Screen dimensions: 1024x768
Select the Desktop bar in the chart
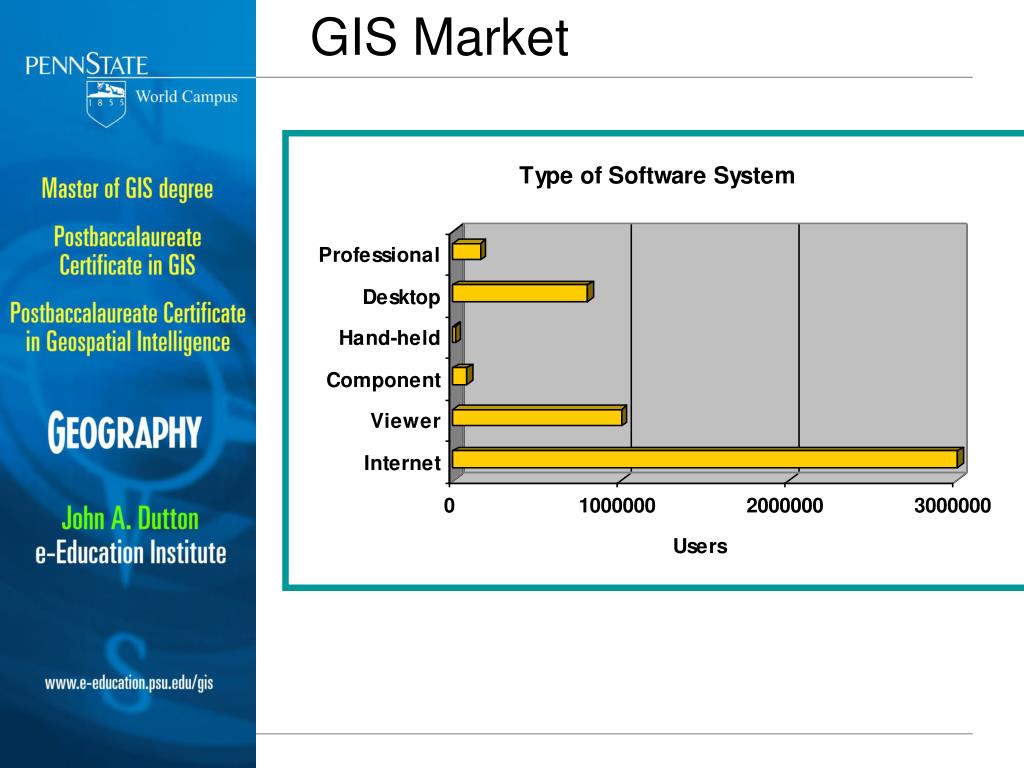click(x=522, y=292)
